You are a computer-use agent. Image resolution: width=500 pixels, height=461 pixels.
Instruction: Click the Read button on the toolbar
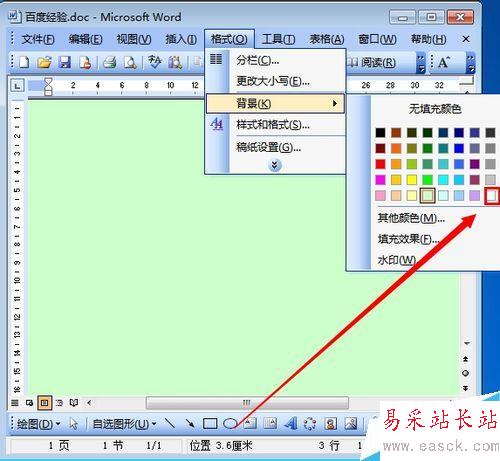pyautogui.click(x=372, y=62)
